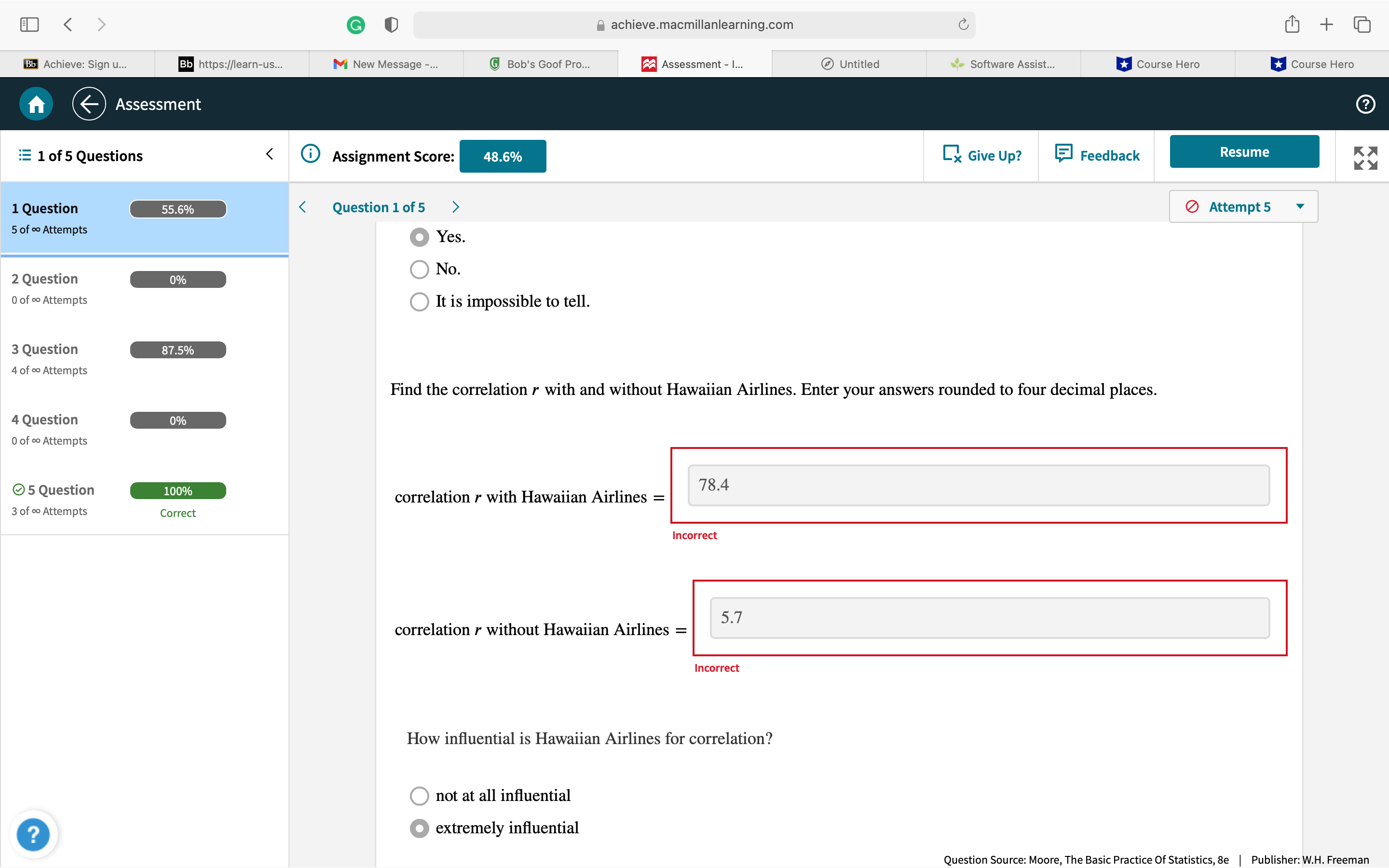Screen dimensions: 1389x868
Task: Open the help question mark in header
Action: (1365, 104)
